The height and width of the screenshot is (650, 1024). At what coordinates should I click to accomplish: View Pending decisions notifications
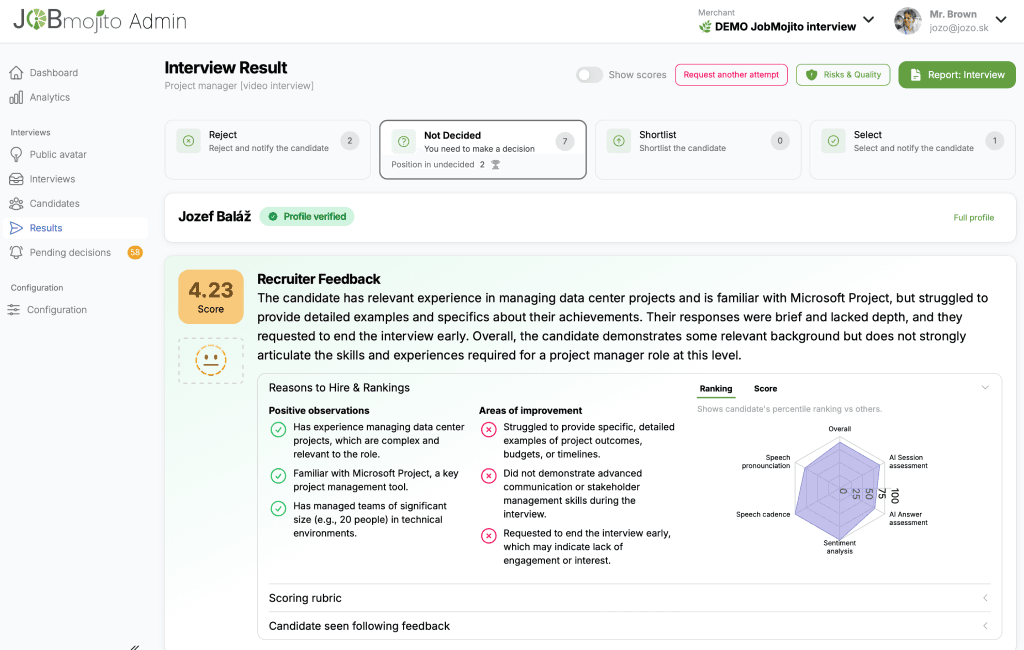click(x=72, y=252)
